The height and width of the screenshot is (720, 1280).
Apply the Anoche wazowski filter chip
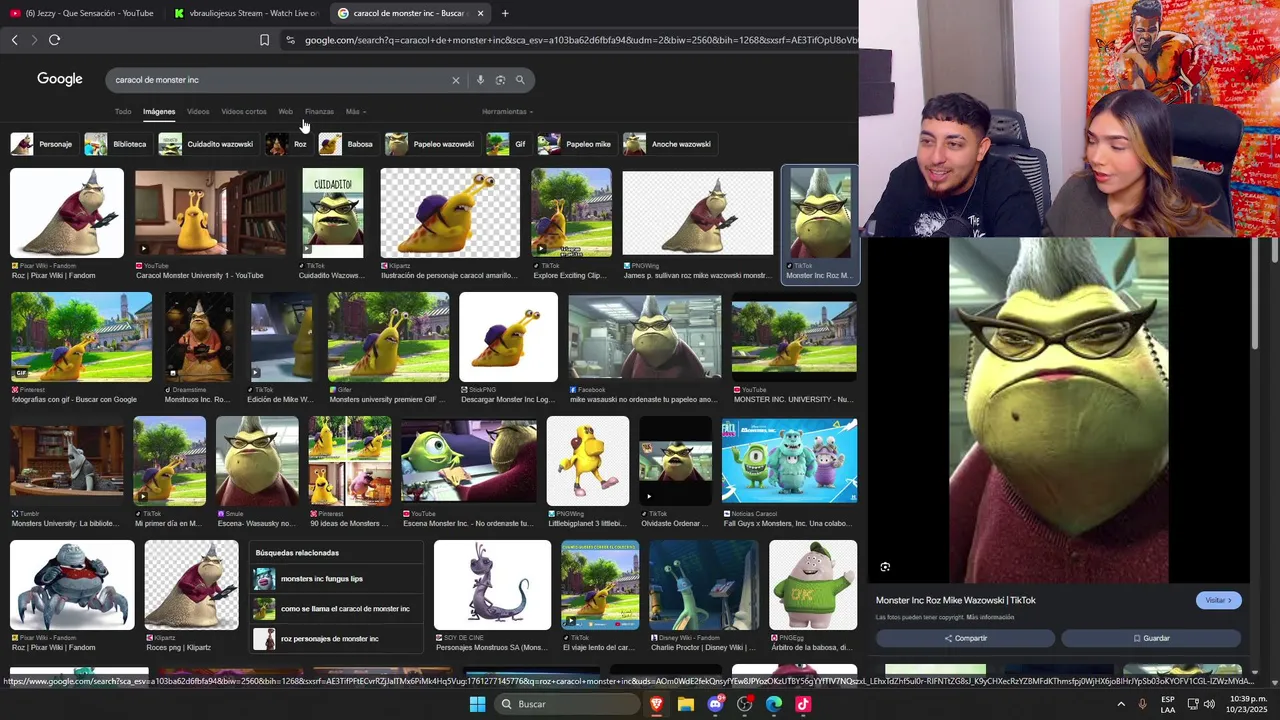(x=668, y=144)
